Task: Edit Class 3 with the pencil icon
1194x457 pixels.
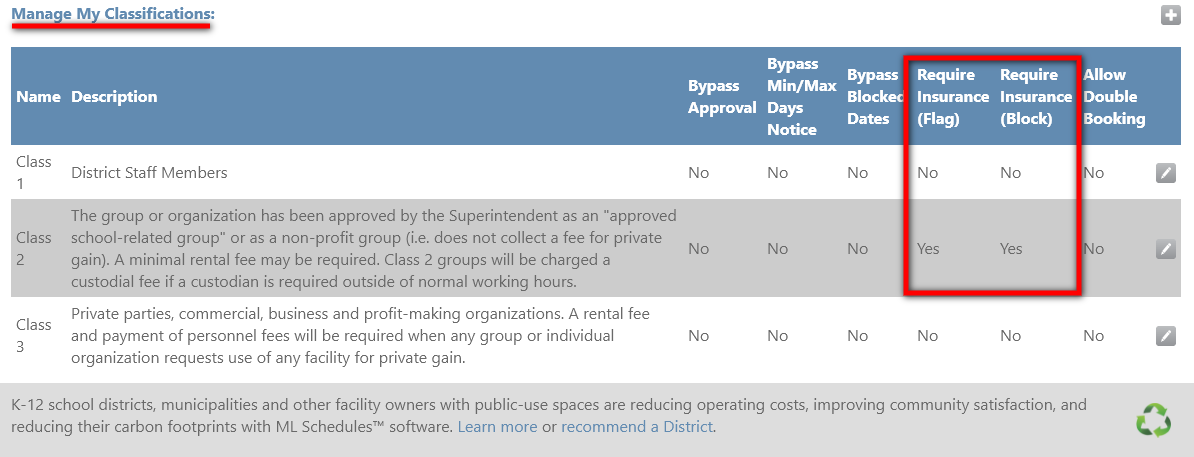Action: [x=1166, y=336]
